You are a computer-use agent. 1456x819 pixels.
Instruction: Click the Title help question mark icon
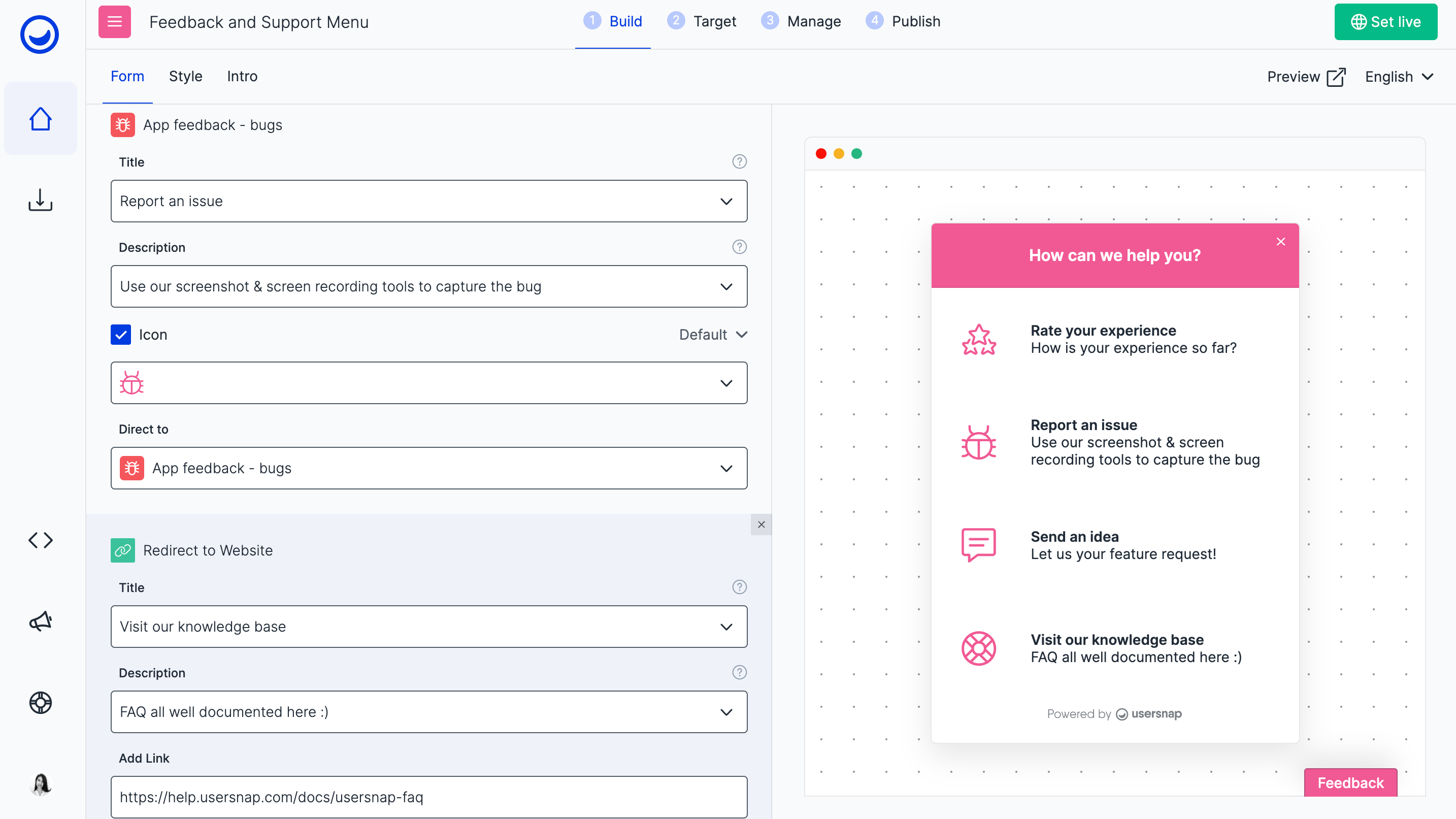tap(739, 161)
